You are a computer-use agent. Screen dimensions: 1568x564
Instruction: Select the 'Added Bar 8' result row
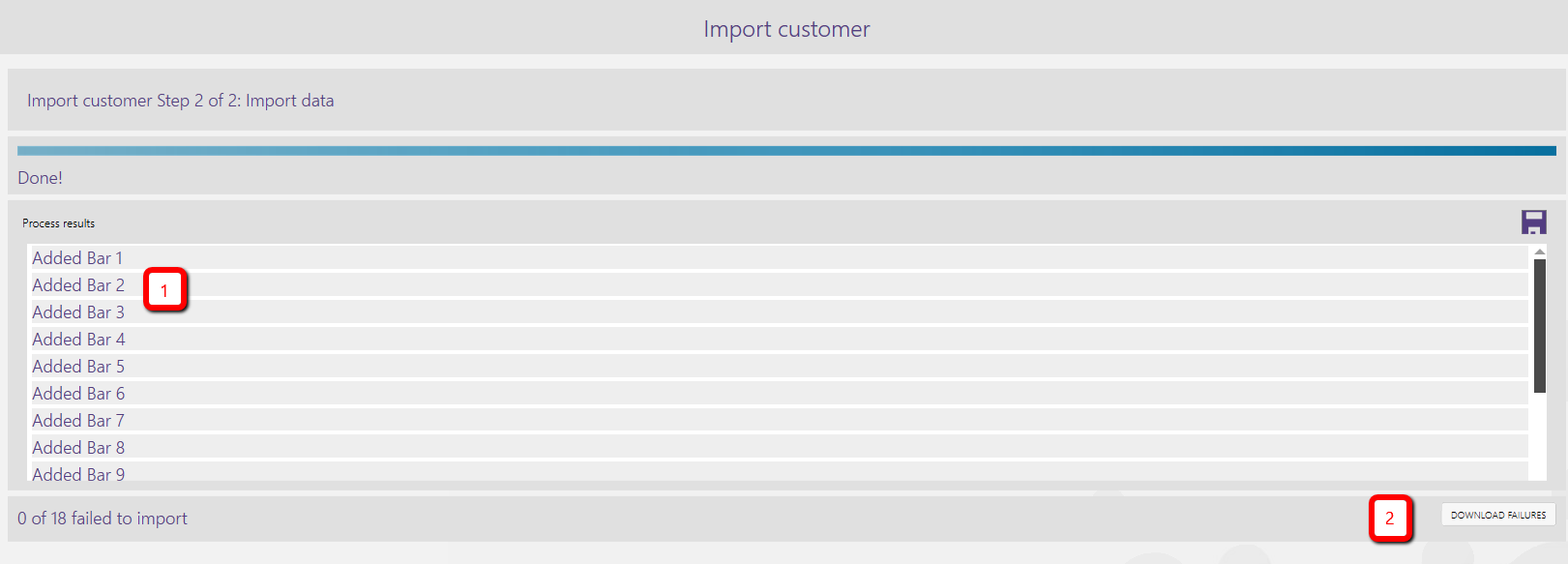click(x=778, y=448)
